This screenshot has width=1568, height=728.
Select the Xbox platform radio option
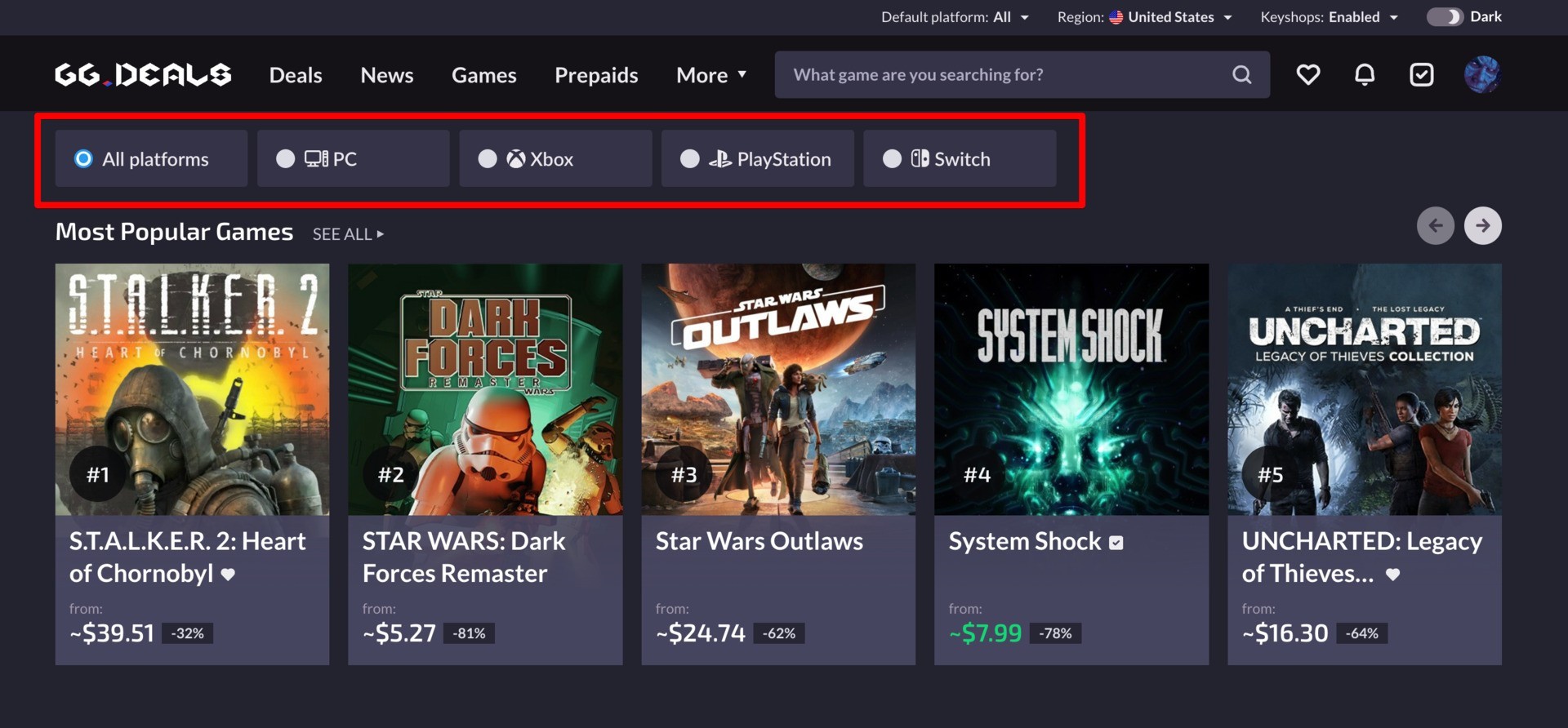pyautogui.click(x=555, y=158)
